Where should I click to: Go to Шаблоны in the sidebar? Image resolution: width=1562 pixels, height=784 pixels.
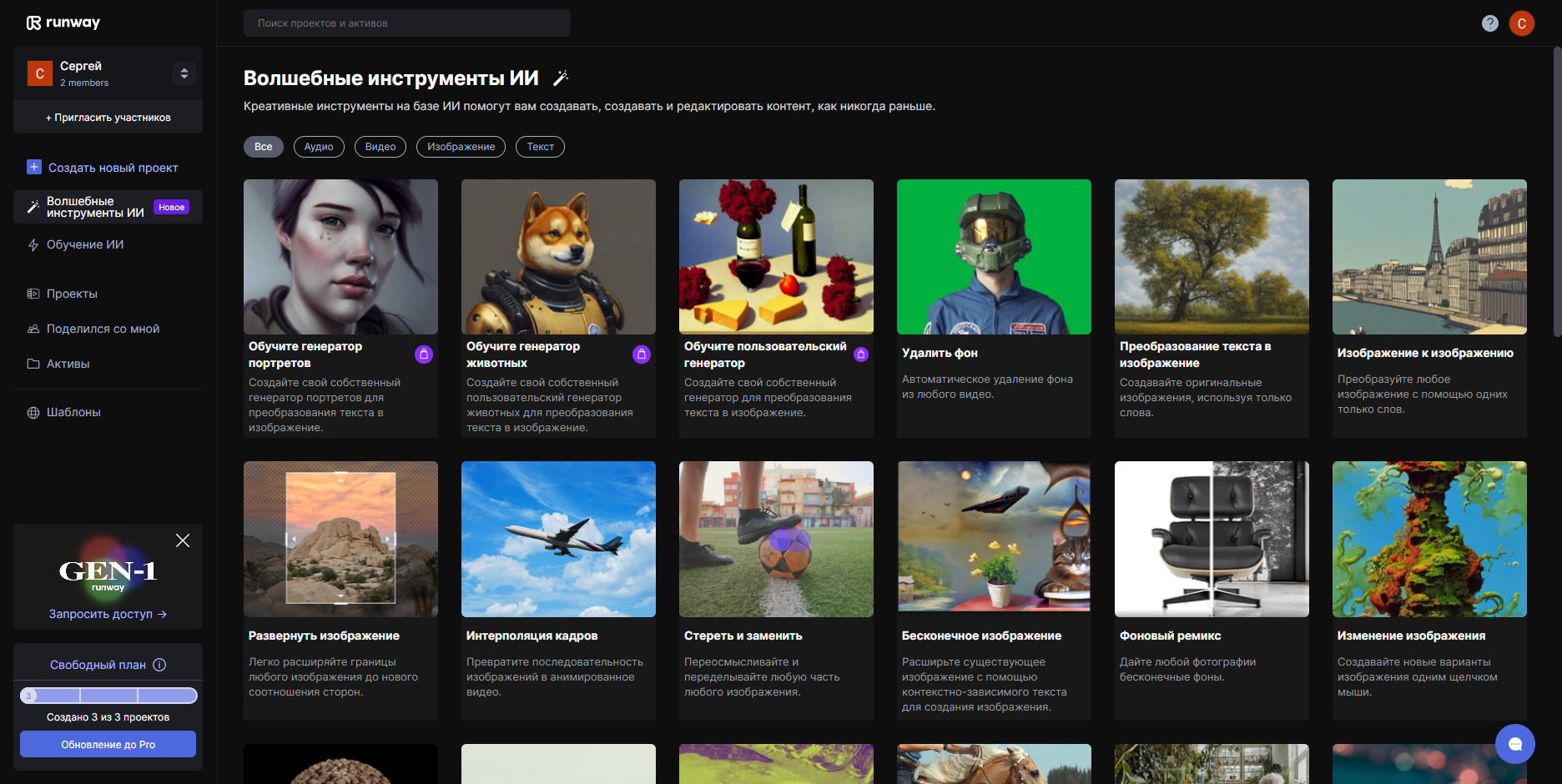73,412
